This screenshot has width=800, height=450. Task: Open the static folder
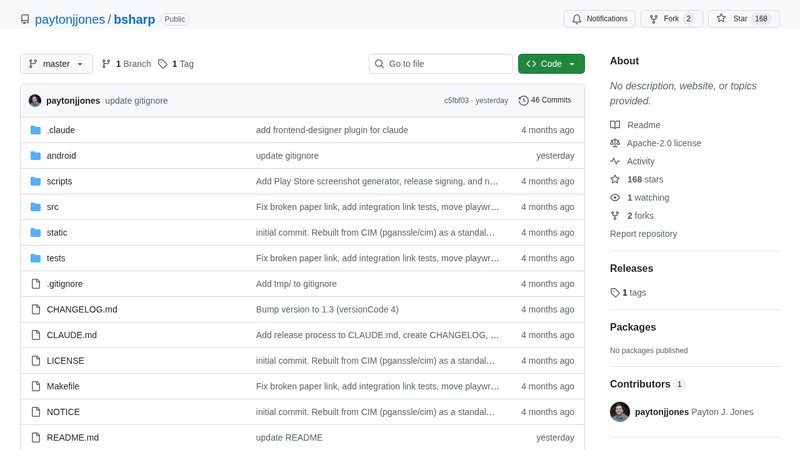point(57,233)
